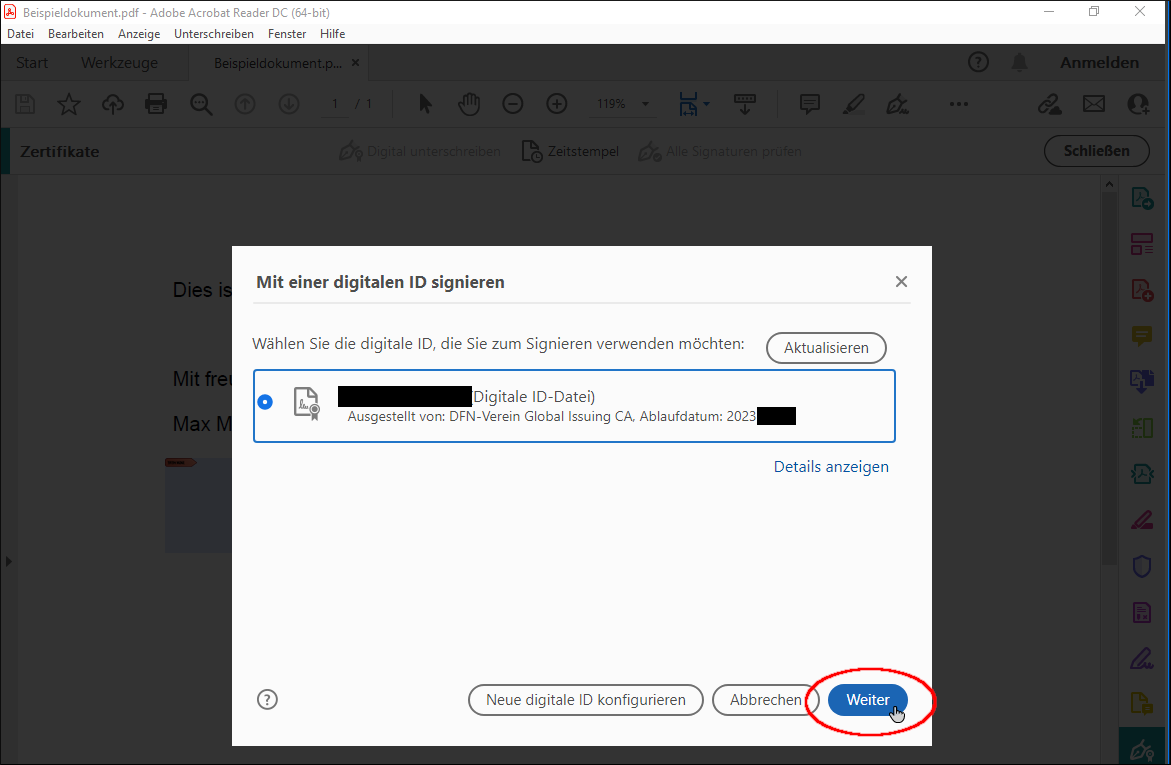
Task: Click Zeitstempel in the Zertifikate bar
Action: [571, 151]
